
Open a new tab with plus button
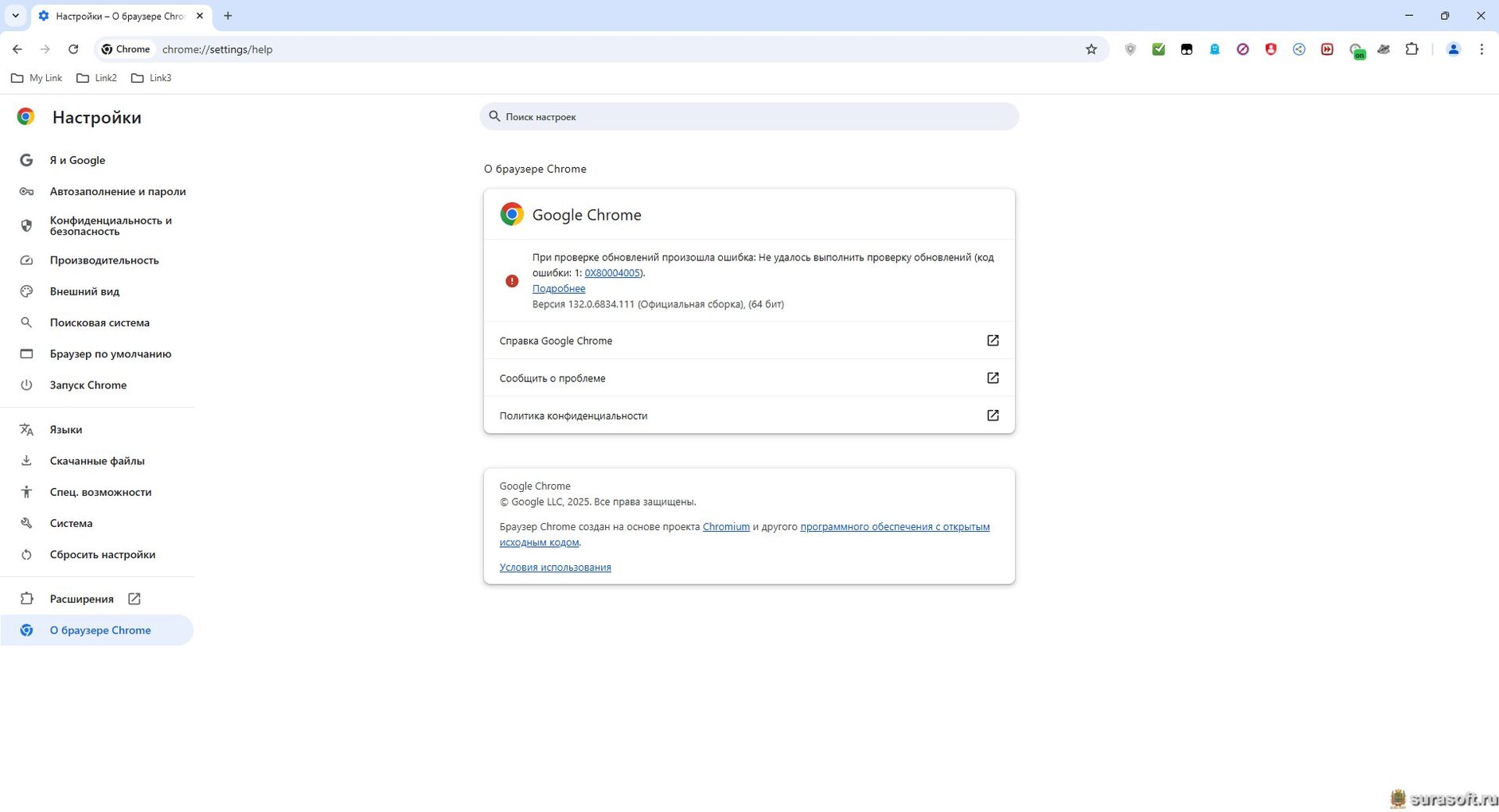click(228, 16)
